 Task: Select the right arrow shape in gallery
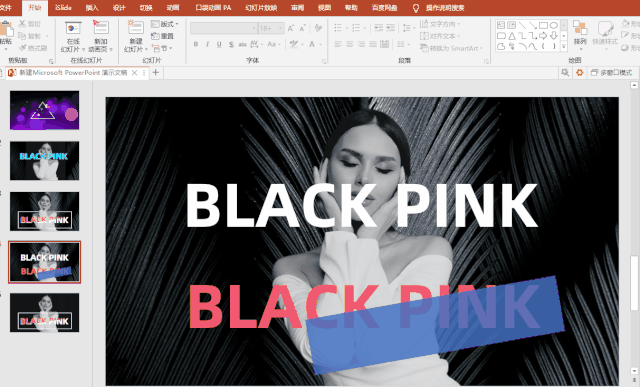(543, 36)
